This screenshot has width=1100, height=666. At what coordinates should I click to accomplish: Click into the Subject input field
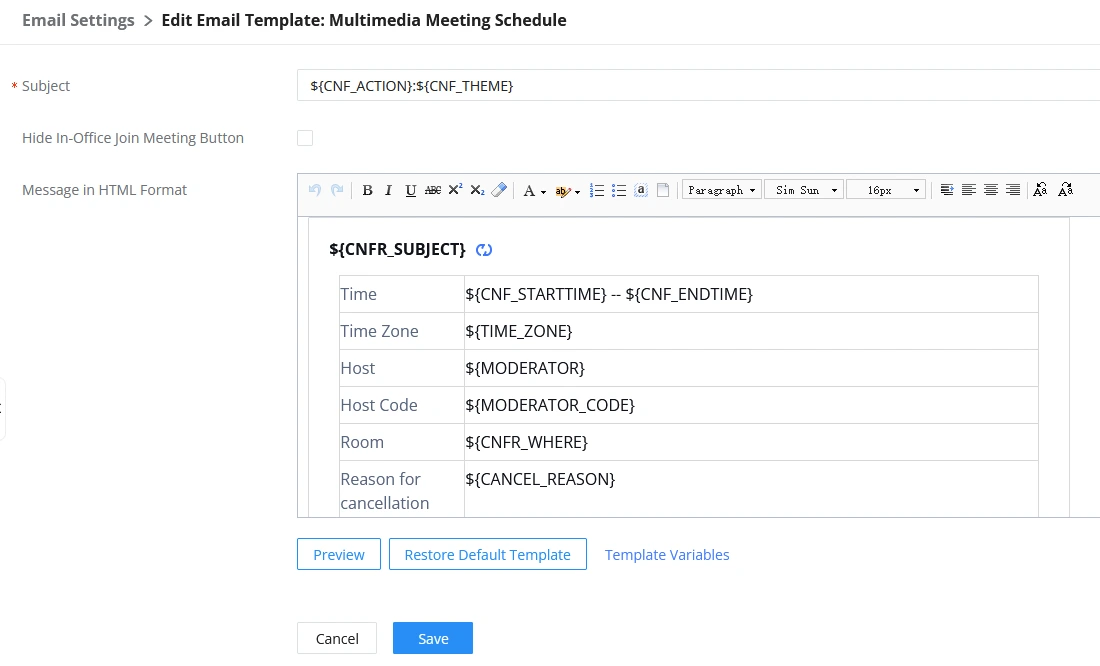(698, 86)
